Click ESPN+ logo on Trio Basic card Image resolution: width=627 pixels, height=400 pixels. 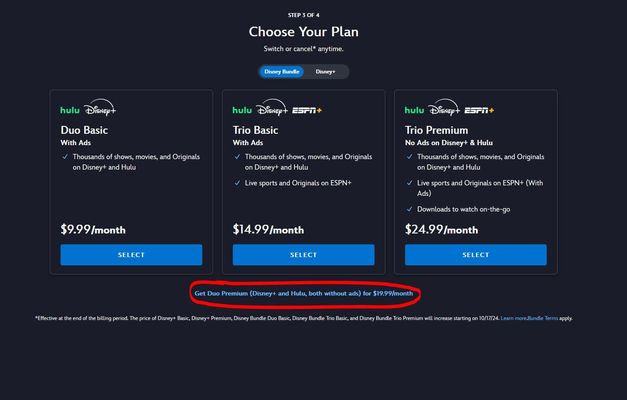click(x=307, y=110)
